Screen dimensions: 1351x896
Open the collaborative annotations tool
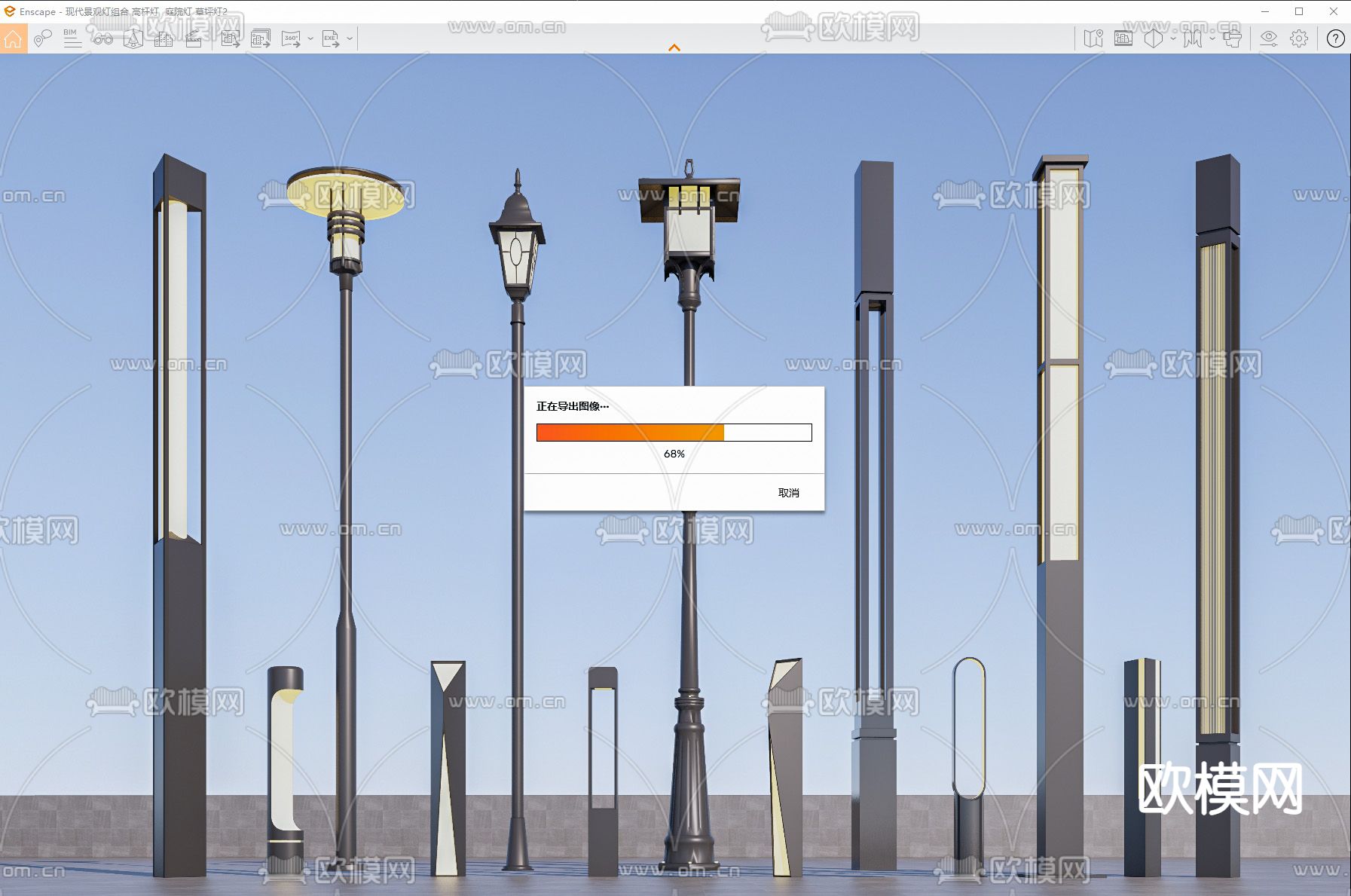pos(43,38)
